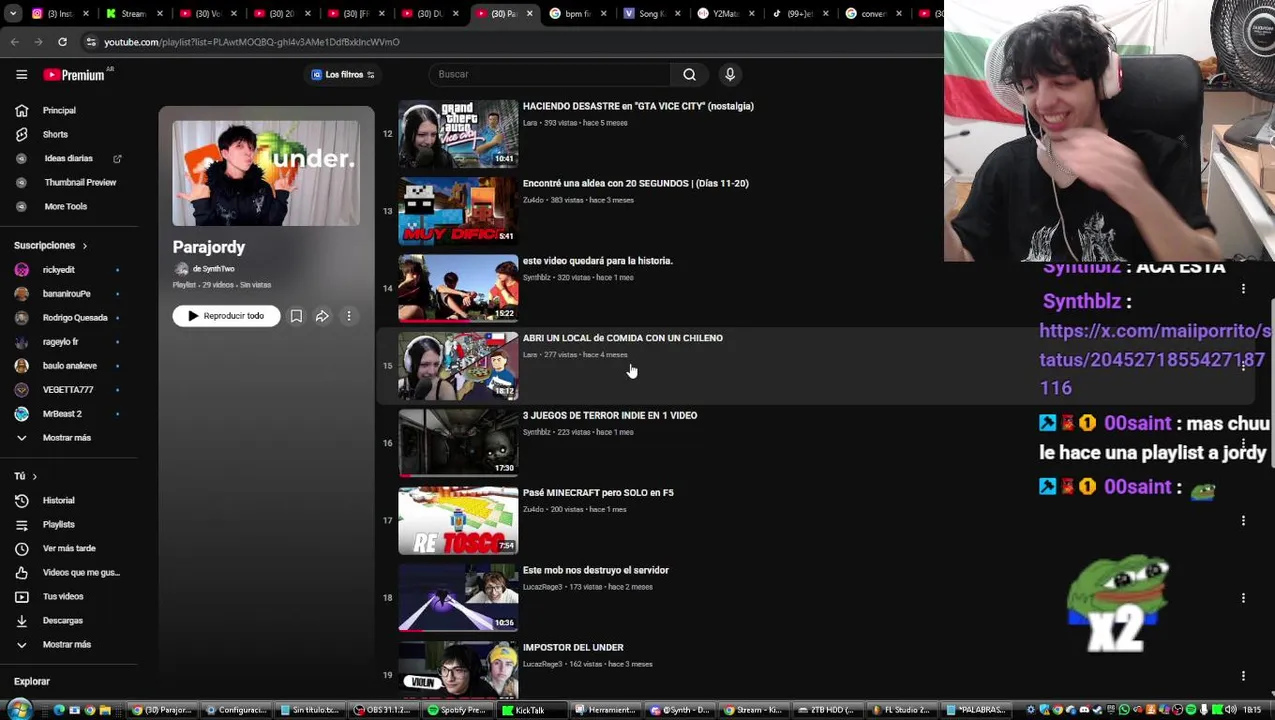Viewport: 1275px width, 720px height.
Task: Open rickyedit subscription channel
Action: point(58,269)
